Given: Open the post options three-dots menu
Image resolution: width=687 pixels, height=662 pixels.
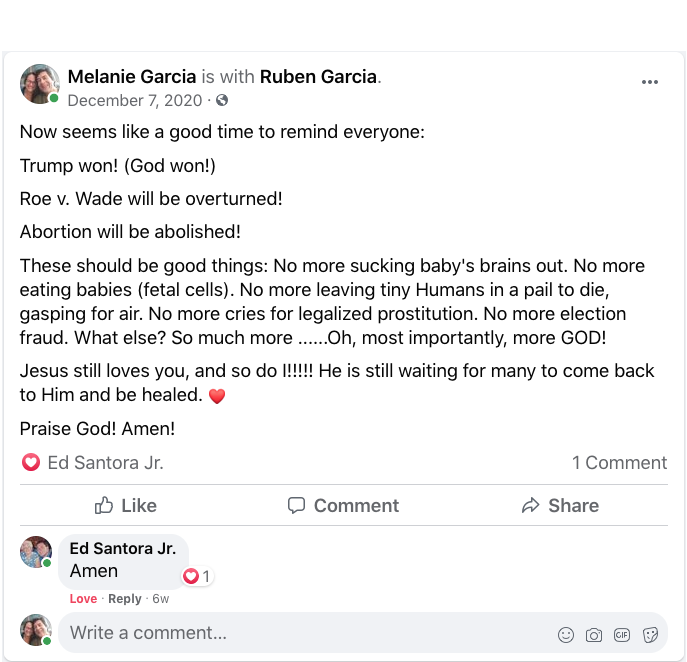Looking at the screenshot, I should 650,82.
